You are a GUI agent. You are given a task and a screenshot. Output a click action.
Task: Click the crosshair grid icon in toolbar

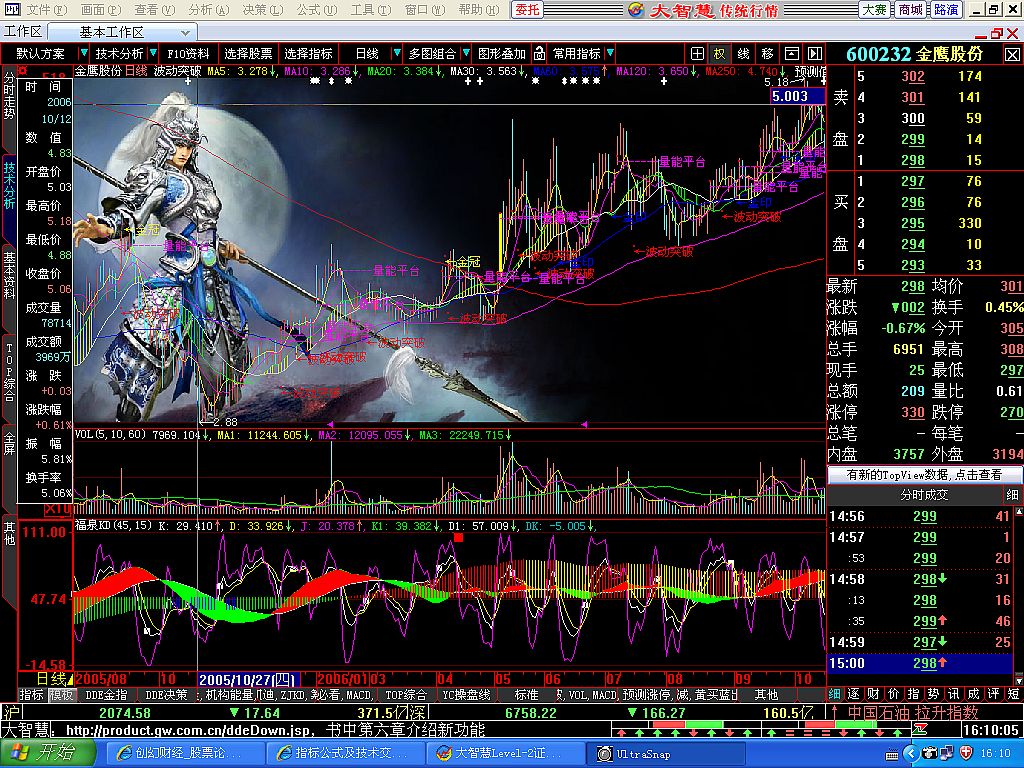pyautogui.click(x=697, y=54)
